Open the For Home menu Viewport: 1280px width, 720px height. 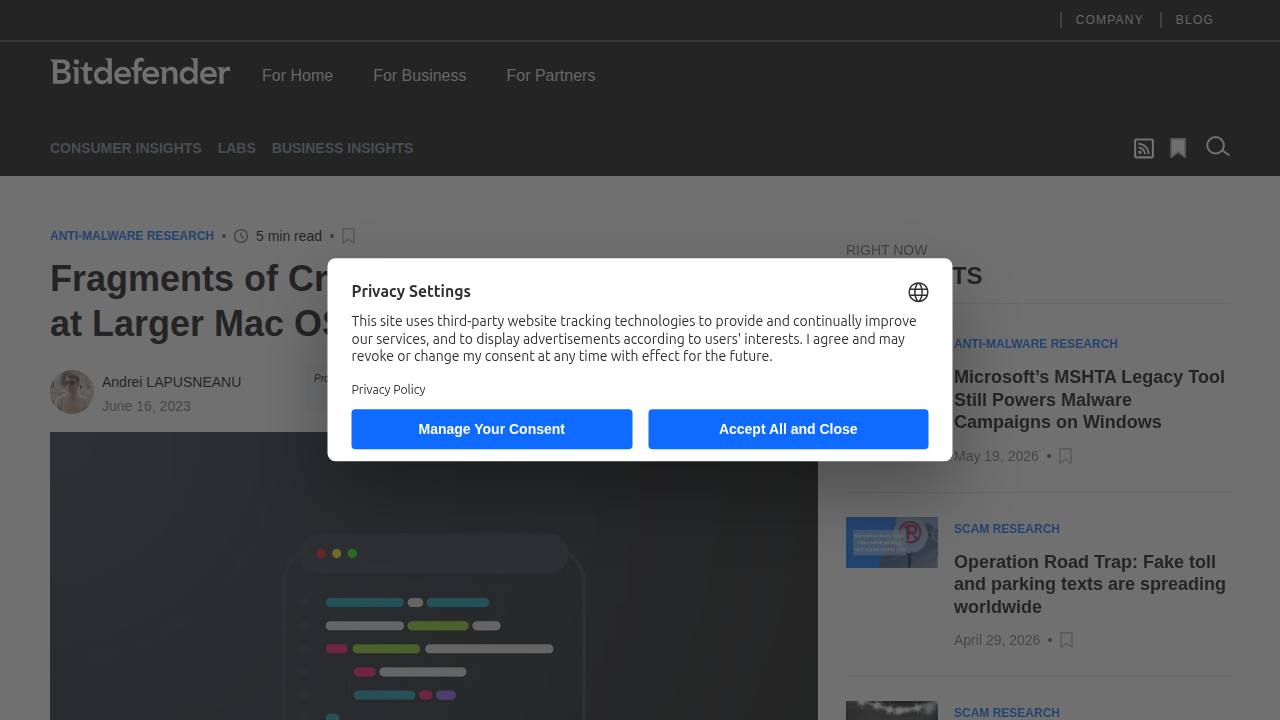pos(297,75)
